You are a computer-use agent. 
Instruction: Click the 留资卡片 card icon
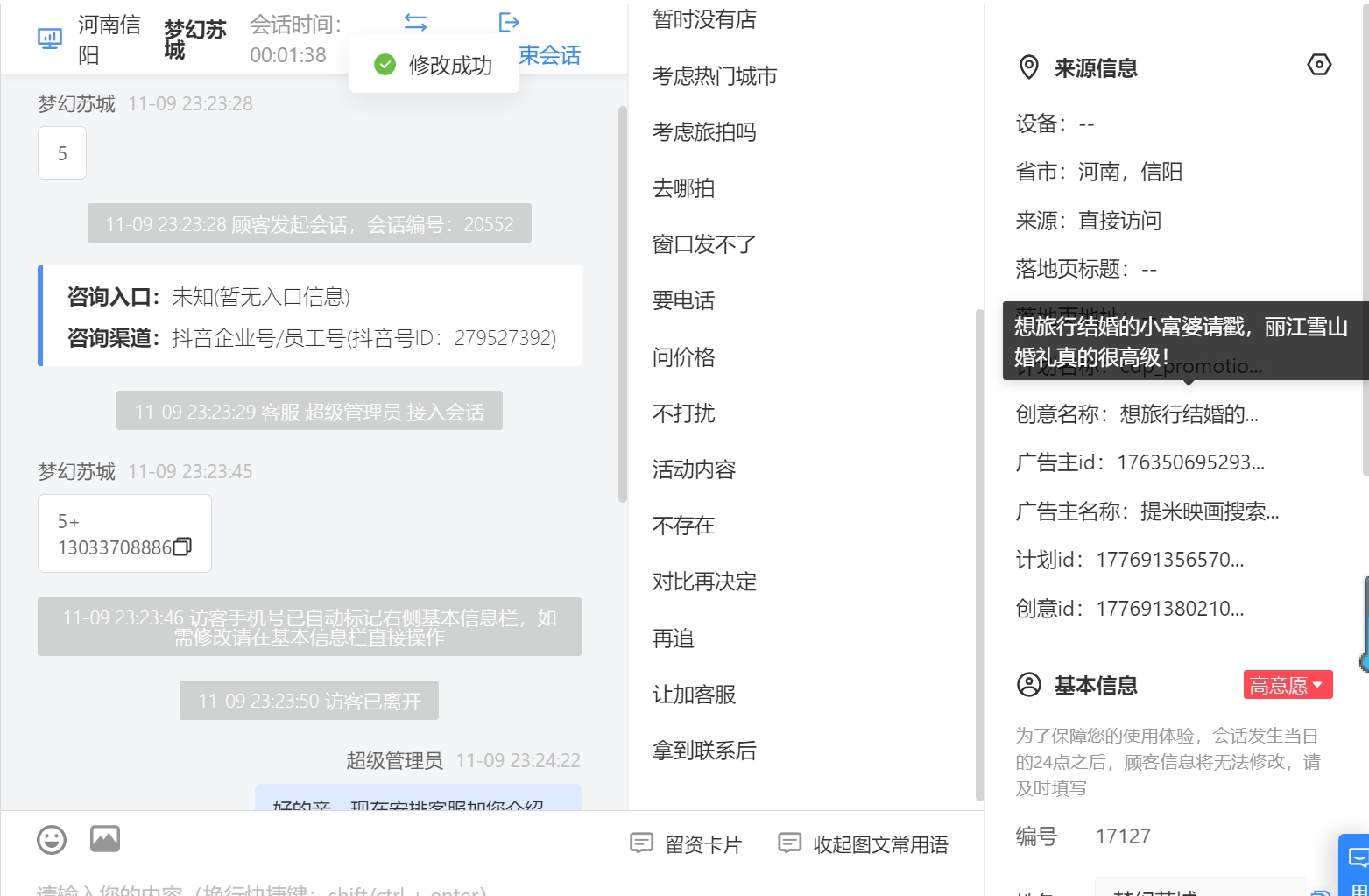click(642, 843)
